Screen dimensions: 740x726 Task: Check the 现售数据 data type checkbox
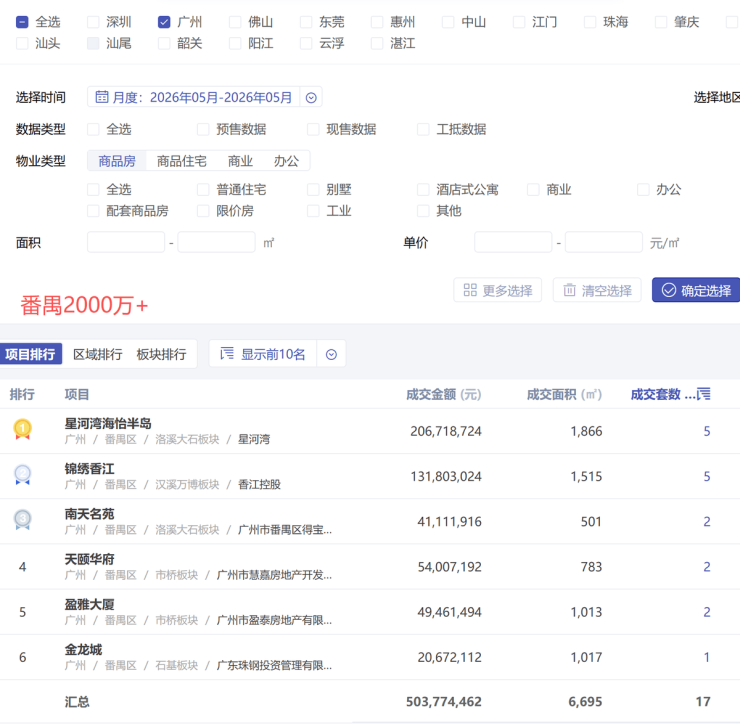pyautogui.click(x=313, y=129)
